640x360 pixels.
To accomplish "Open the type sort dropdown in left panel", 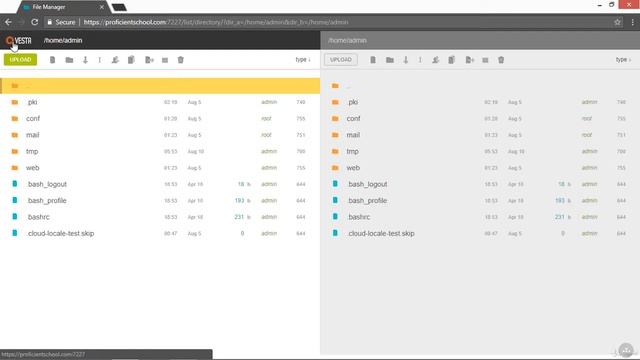I will (x=303, y=60).
